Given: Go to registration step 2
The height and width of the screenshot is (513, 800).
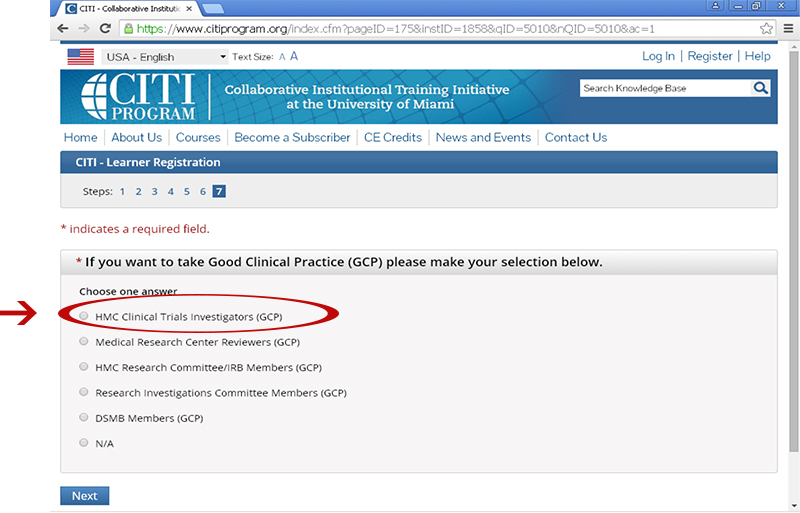Looking at the screenshot, I should point(138,191).
